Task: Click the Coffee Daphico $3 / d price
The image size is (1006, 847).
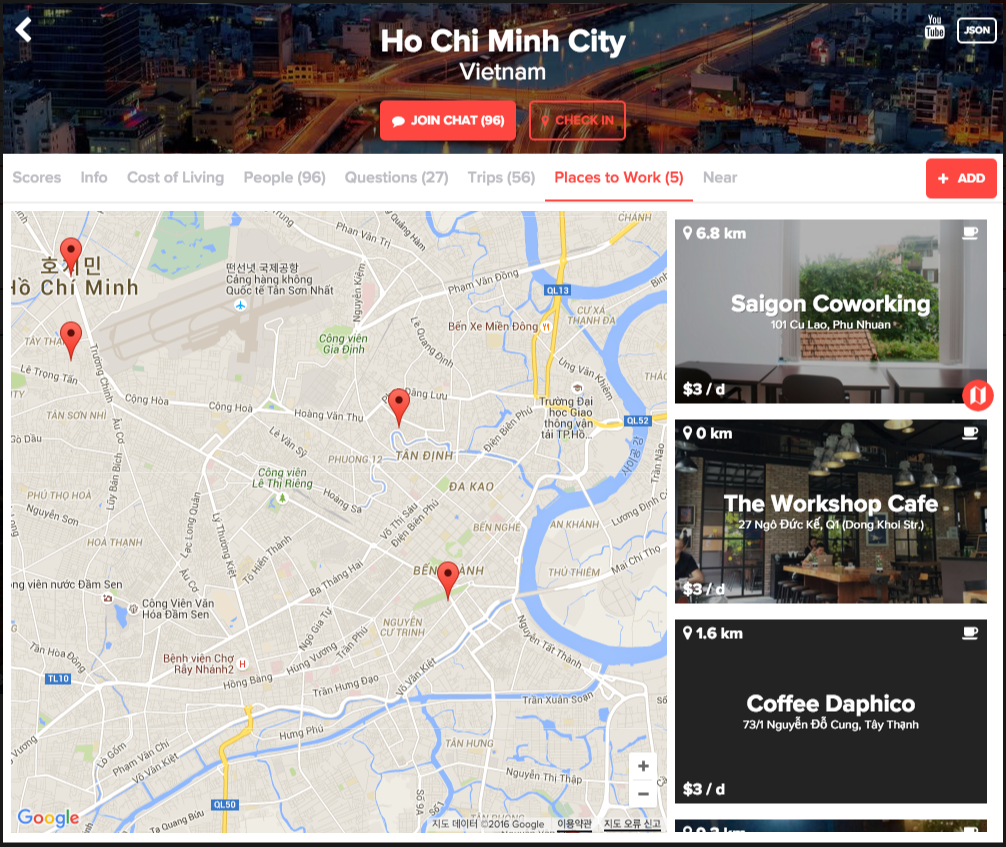Action: [703, 789]
